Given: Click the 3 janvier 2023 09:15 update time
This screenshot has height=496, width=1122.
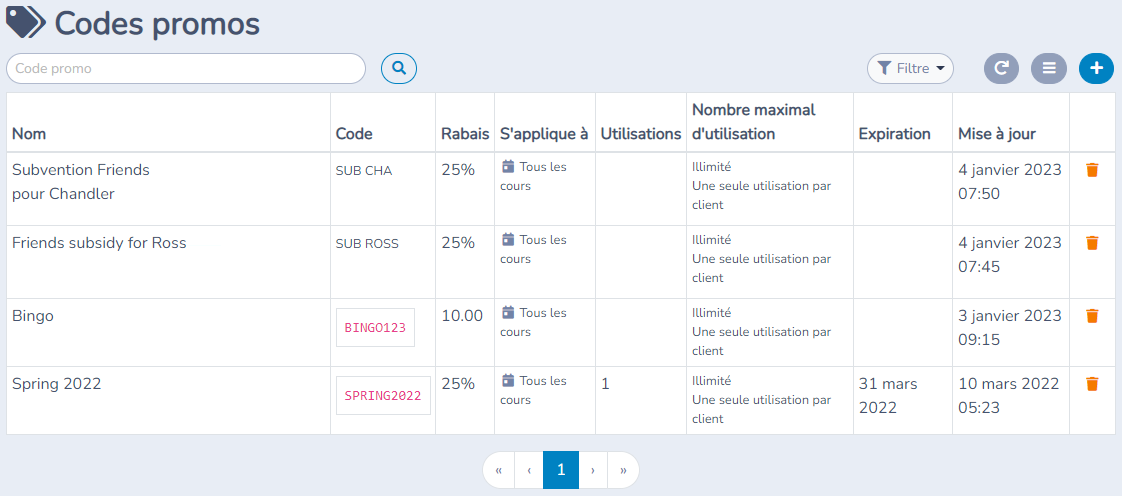Looking at the screenshot, I should tap(1010, 328).
